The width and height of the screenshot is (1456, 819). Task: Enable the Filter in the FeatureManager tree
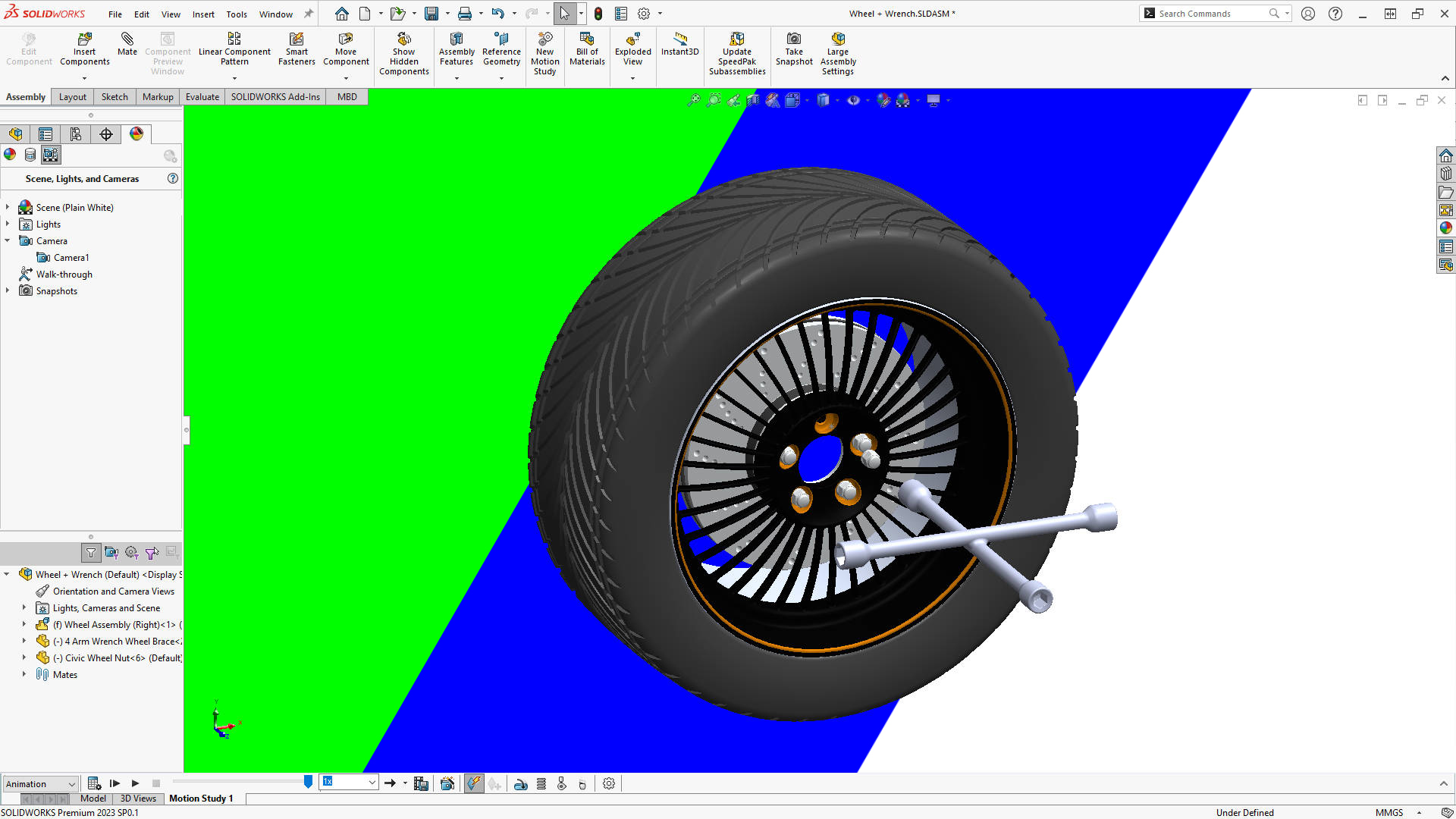pos(90,553)
